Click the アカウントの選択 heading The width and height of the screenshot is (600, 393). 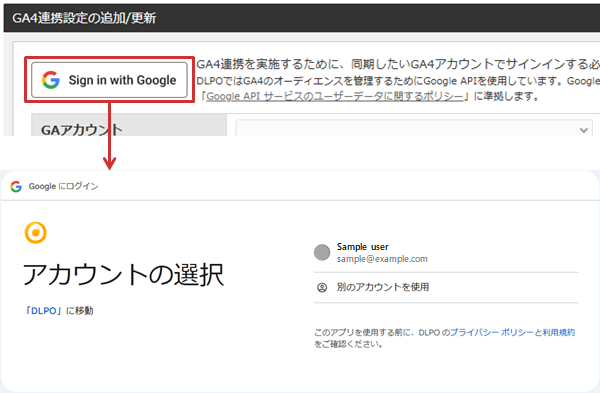click(123, 275)
